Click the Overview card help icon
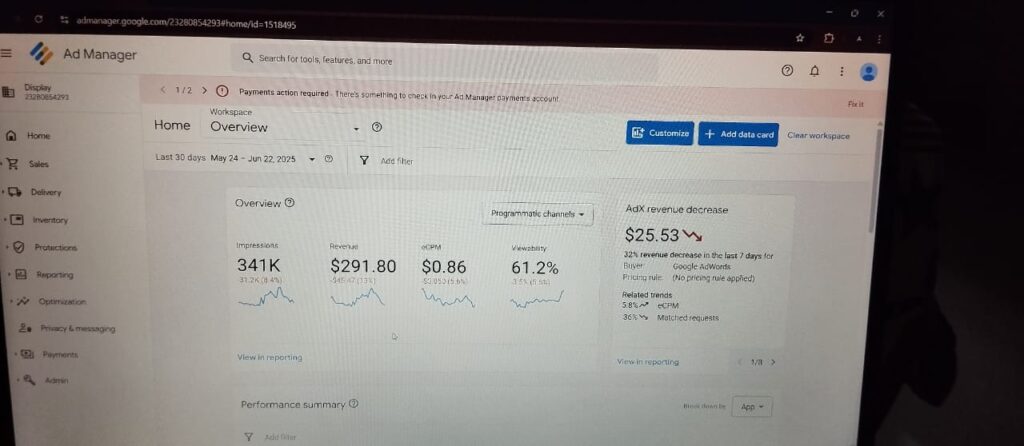This screenshot has height=446, width=1024. [x=290, y=202]
